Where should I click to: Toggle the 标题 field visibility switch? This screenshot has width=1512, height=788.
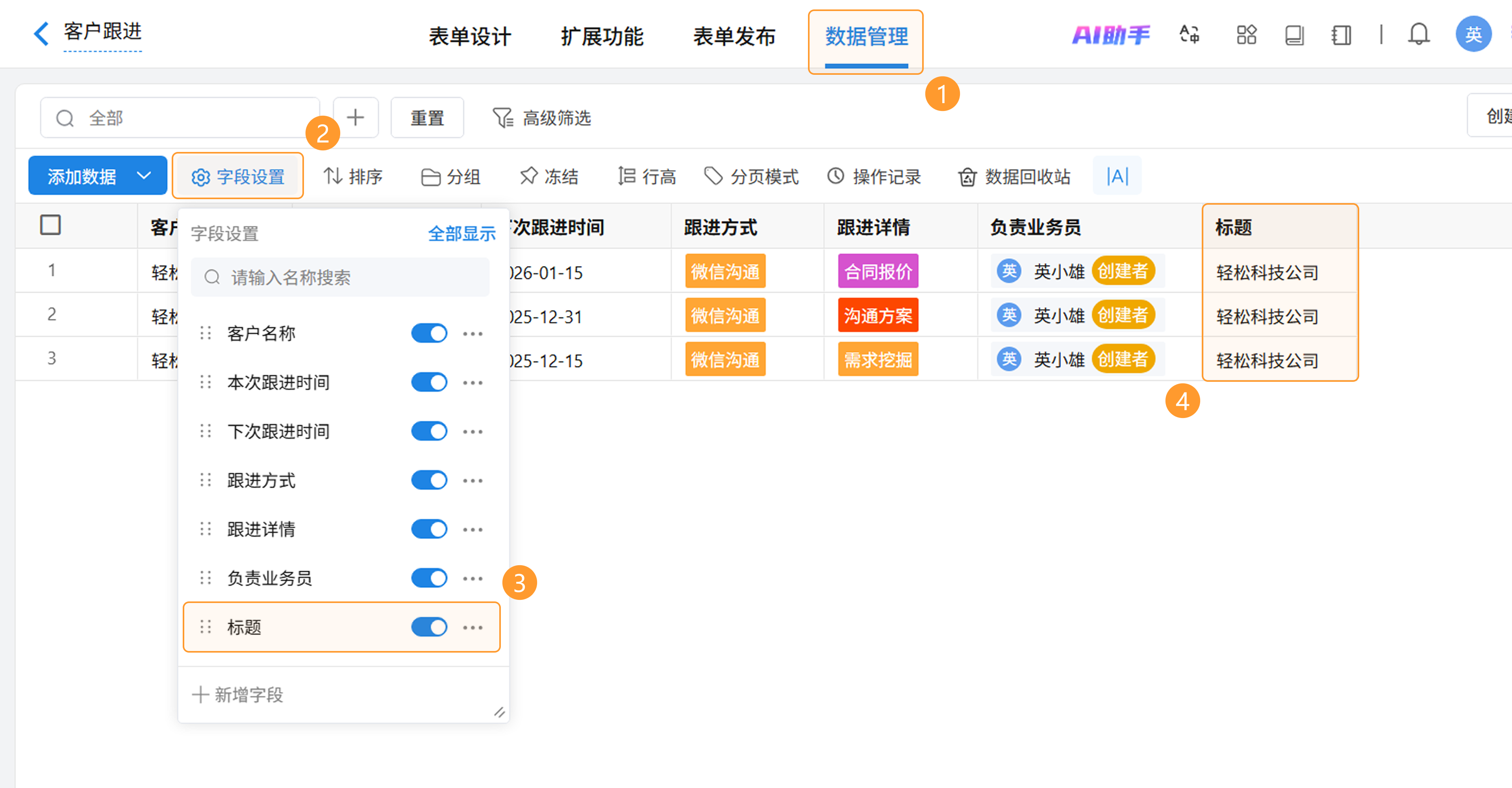pos(429,627)
